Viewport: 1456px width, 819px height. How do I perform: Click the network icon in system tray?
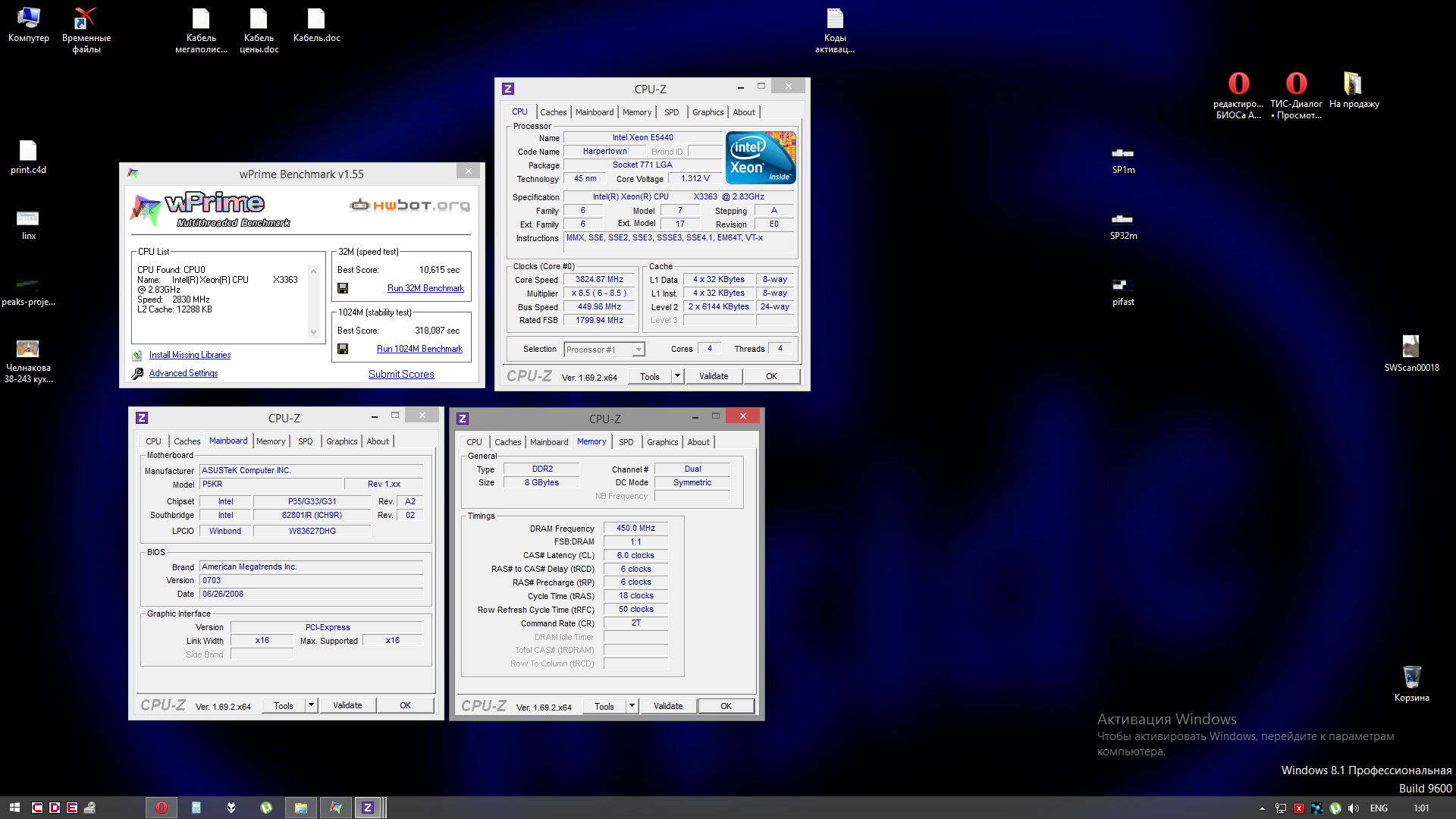click(1281, 808)
